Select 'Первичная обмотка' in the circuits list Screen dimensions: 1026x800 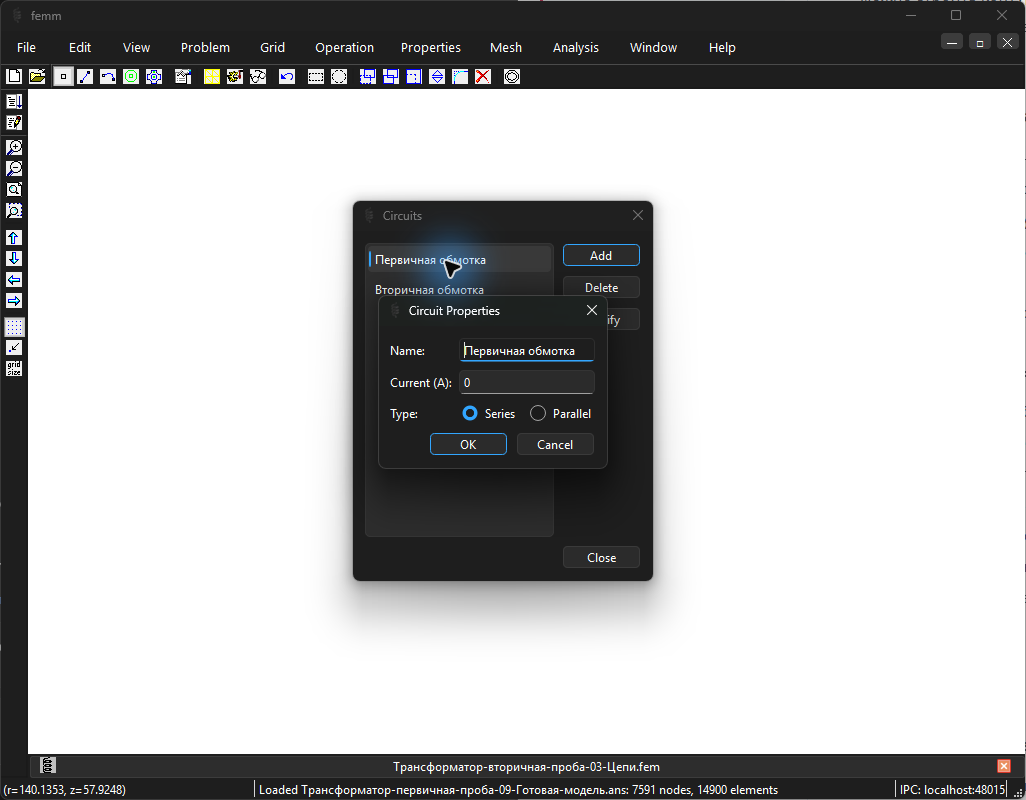coord(459,260)
